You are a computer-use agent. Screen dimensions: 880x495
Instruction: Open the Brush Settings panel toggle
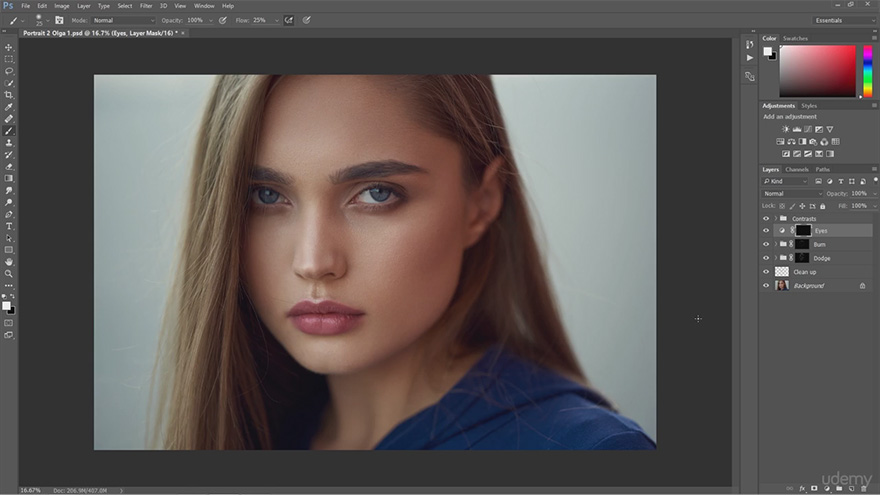pos(59,20)
